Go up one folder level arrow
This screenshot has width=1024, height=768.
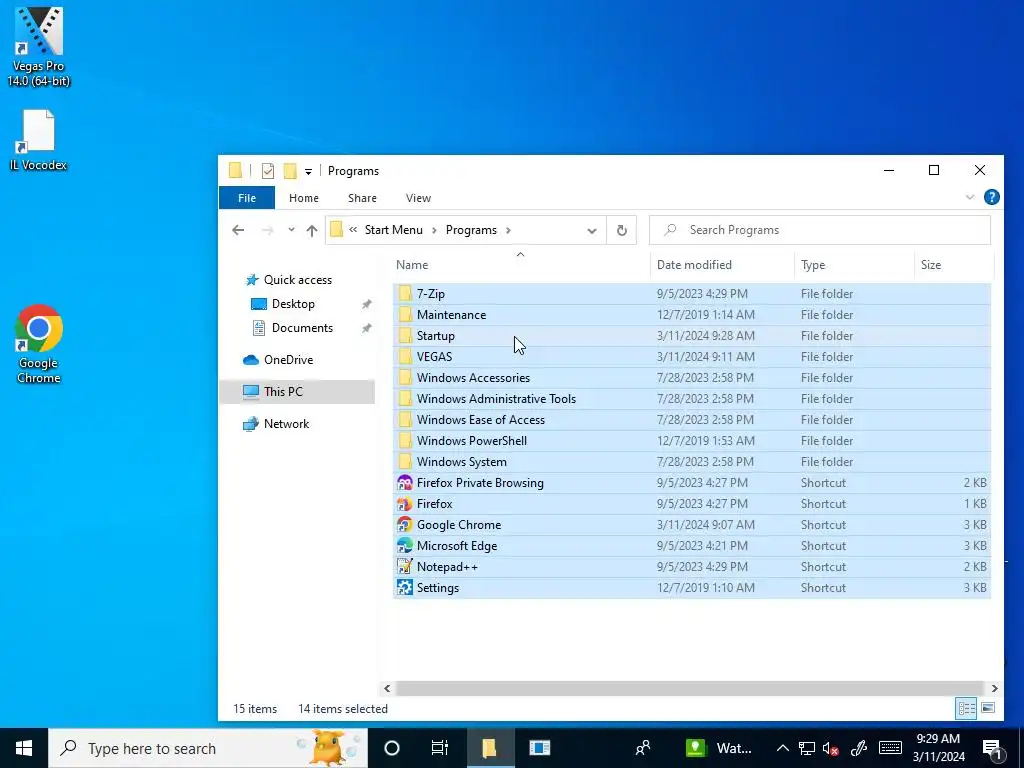(312, 230)
